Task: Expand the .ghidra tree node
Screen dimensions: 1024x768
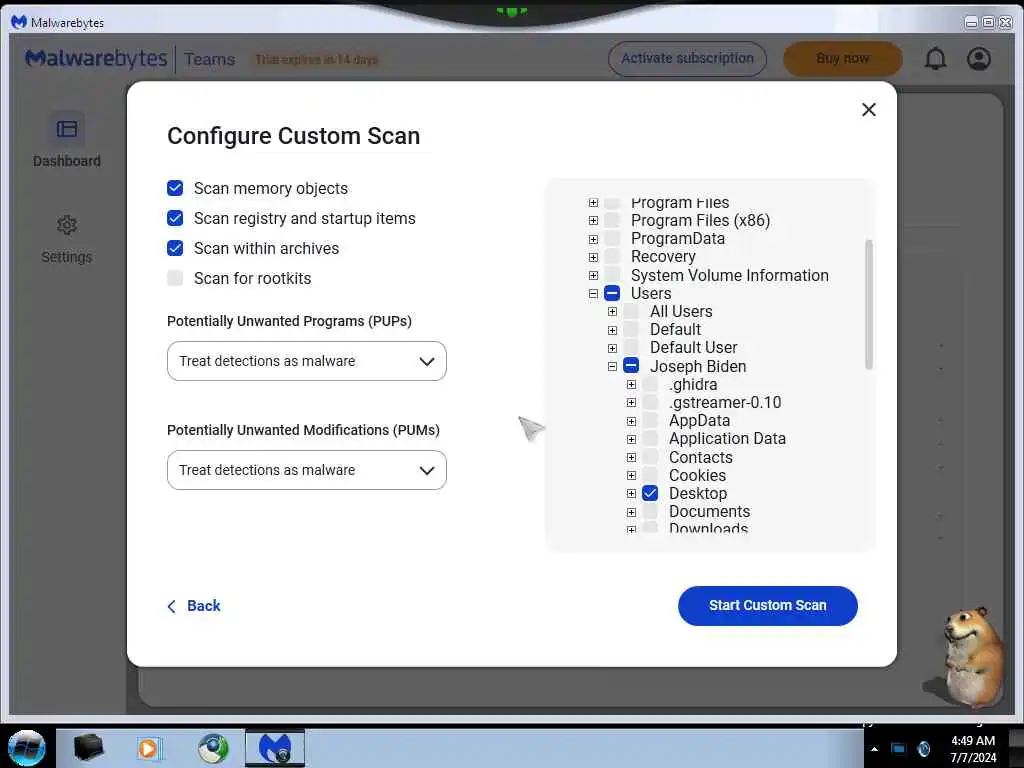Action: pyautogui.click(x=631, y=385)
